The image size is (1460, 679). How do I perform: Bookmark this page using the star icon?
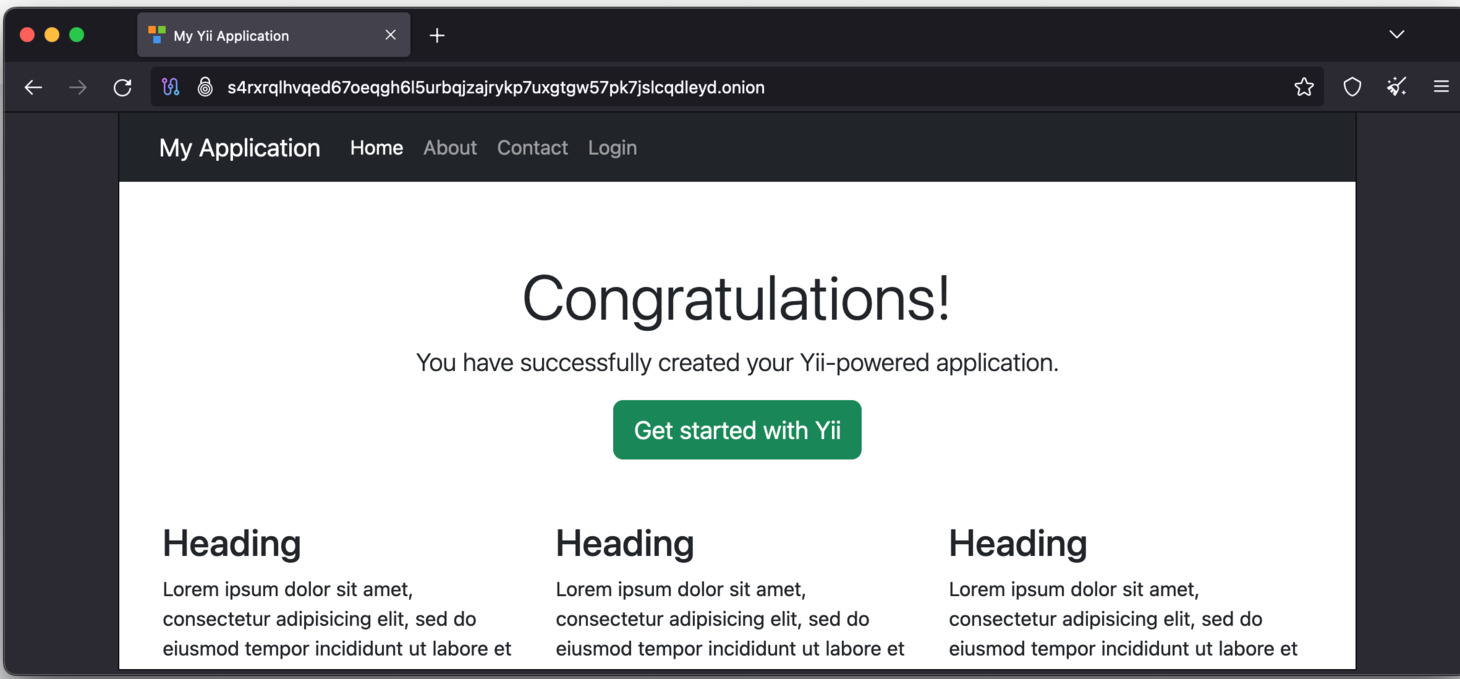click(1304, 87)
